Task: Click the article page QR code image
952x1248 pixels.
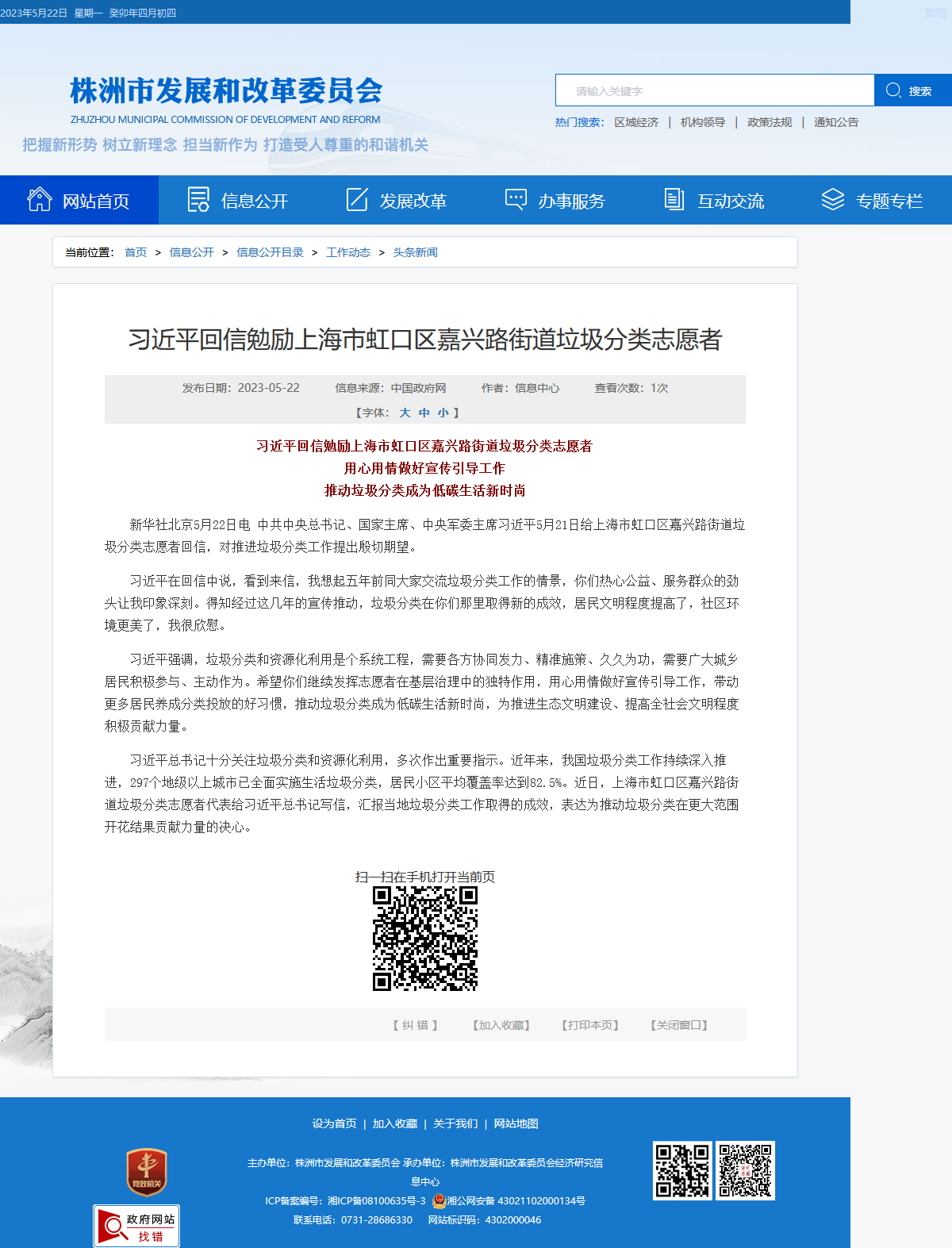Action: (x=425, y=939)
